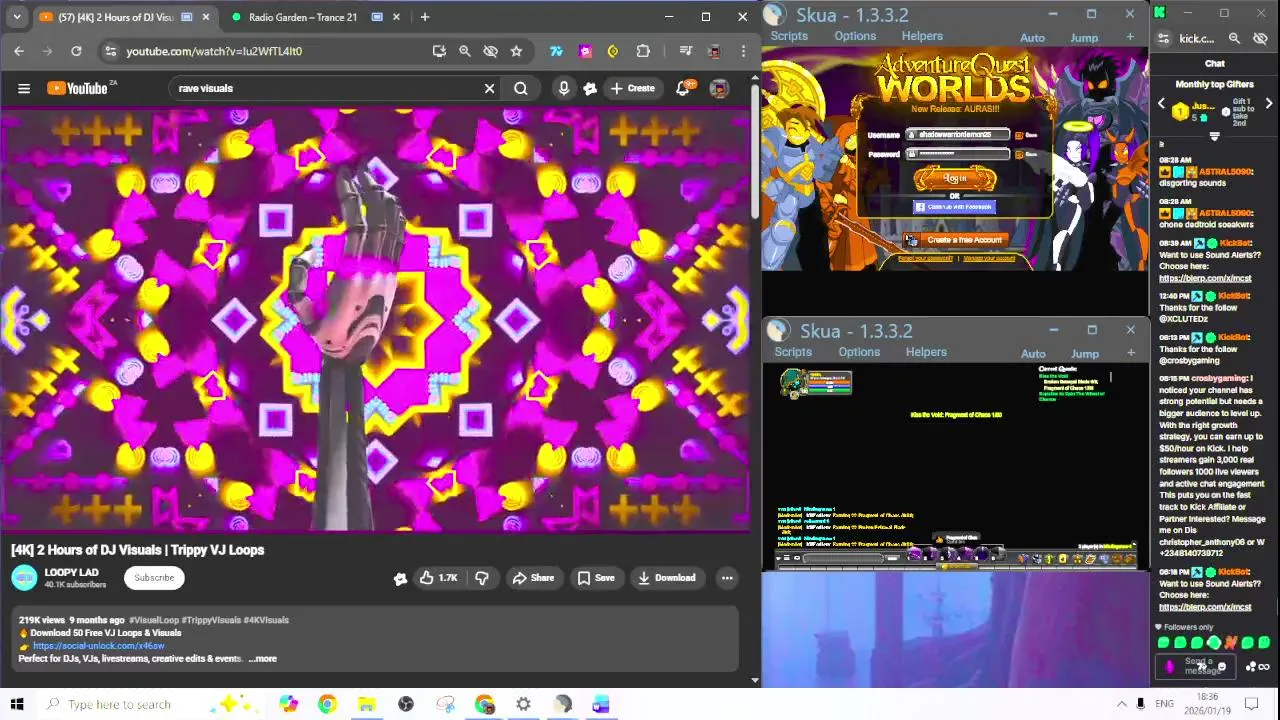Save the video to a playlist
The height and width of the screenshot is (720, 1280).
tap(596, 577)
